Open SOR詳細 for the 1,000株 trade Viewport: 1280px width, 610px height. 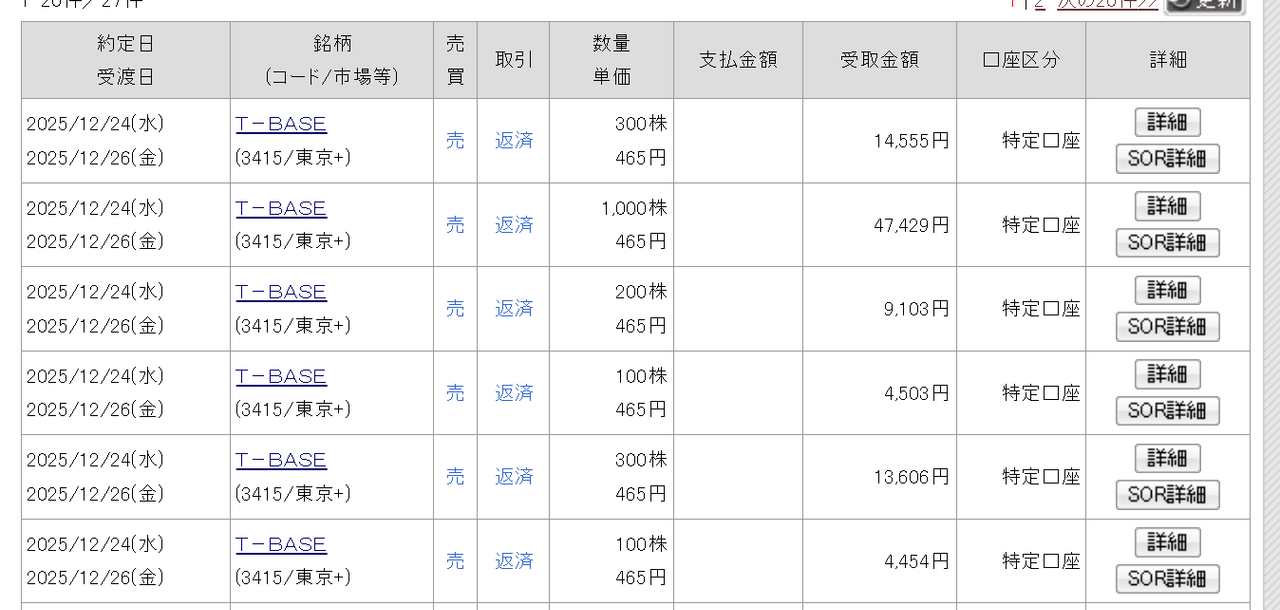point(1167,242)
